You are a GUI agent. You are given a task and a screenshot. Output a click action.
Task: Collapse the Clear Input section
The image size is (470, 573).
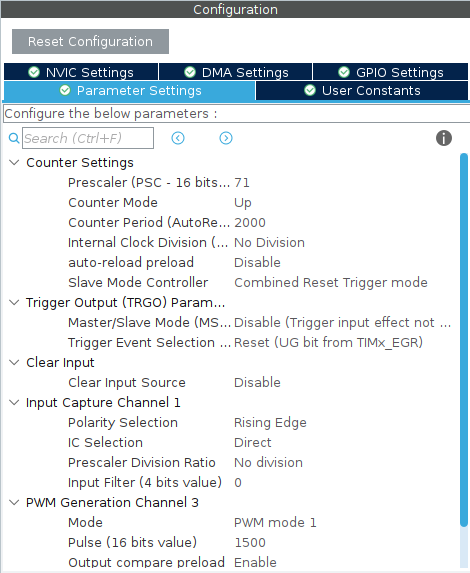(14, 362)
